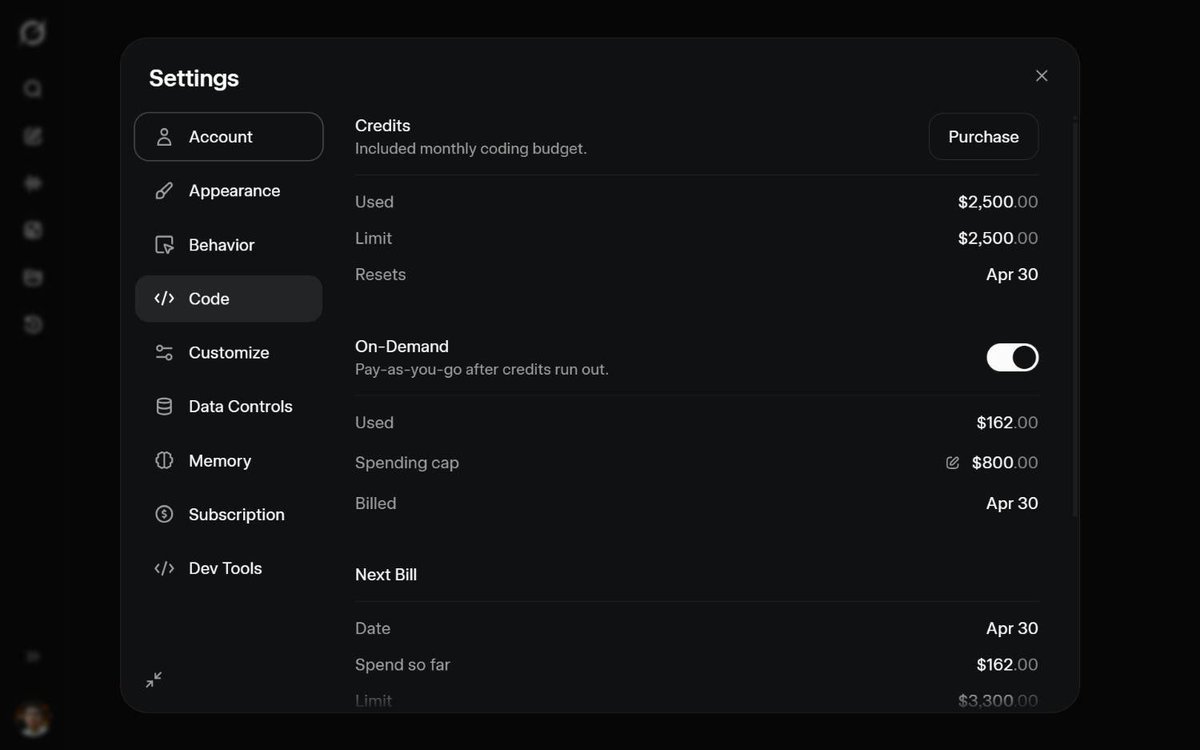
Task: Click the sliders icon beside Customize
Action: point(164,353)
